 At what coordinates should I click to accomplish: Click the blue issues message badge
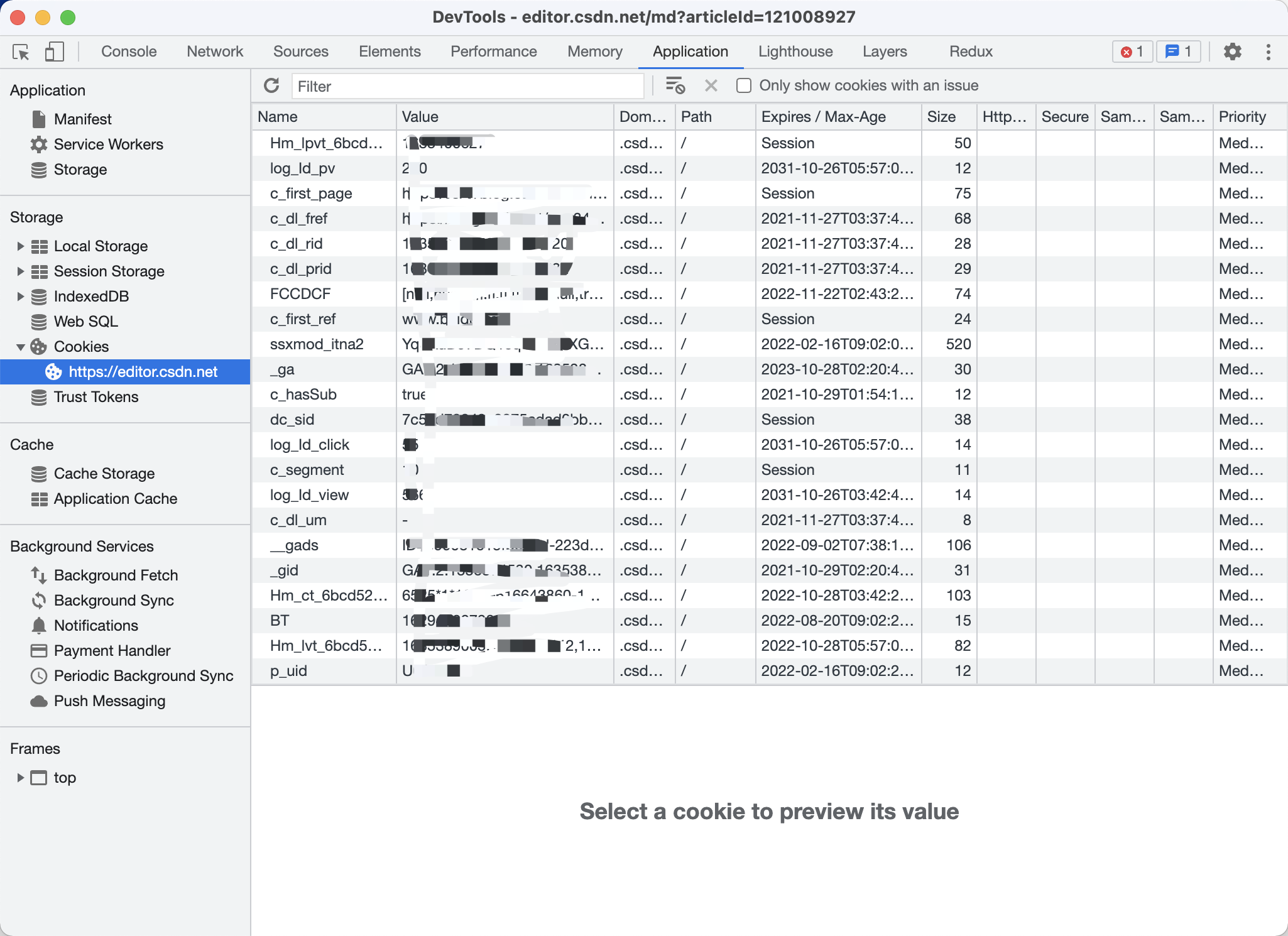(1179, 52)
